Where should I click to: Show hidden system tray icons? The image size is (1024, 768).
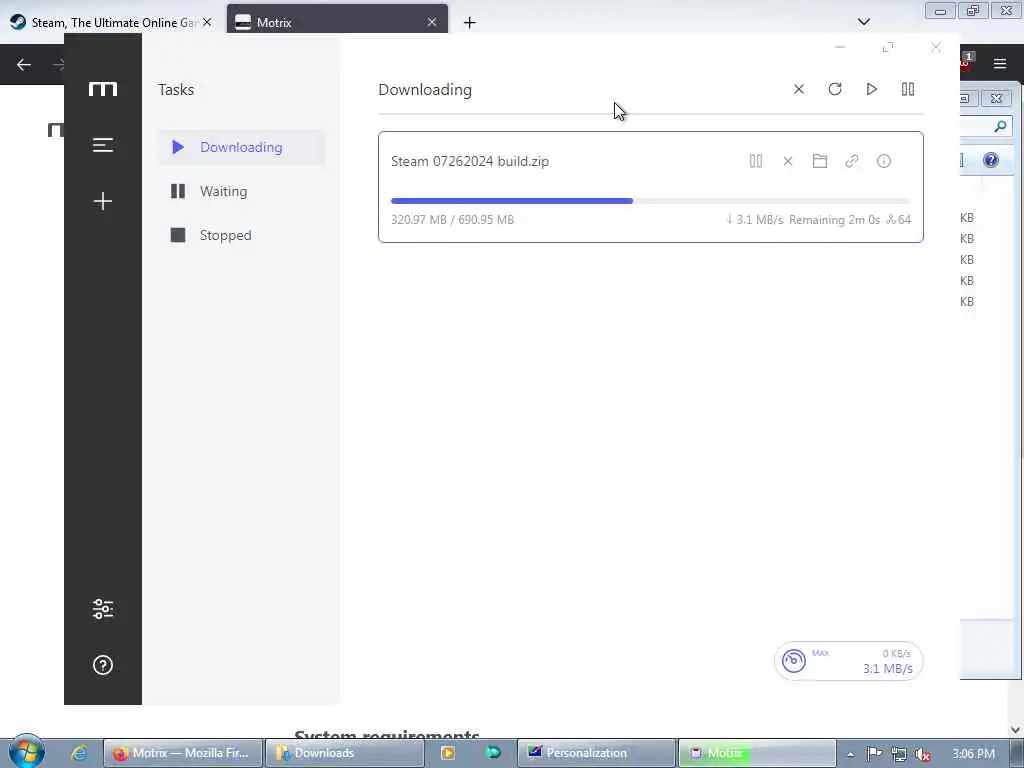point(850,754)
